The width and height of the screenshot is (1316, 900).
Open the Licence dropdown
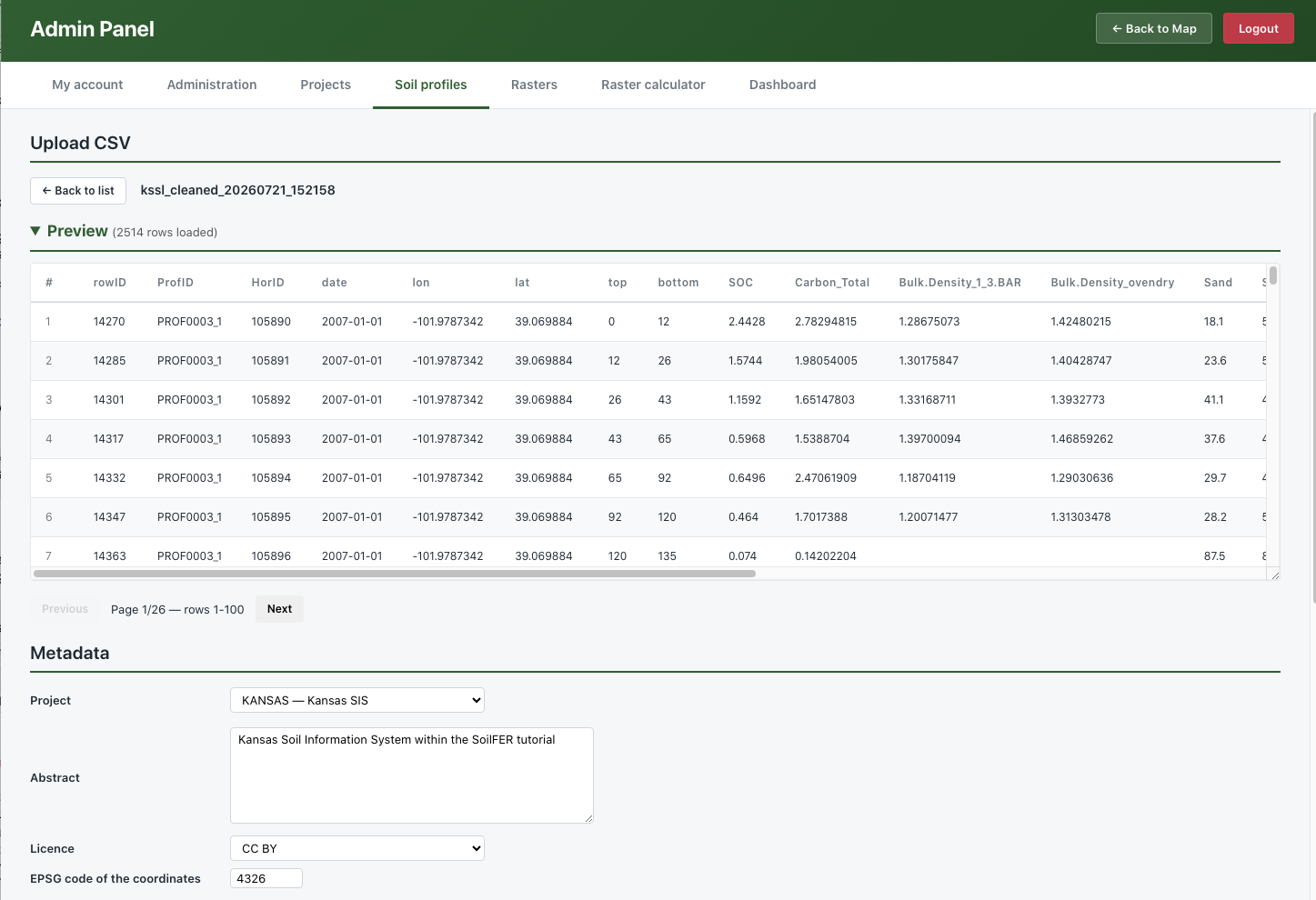(357, 848)
